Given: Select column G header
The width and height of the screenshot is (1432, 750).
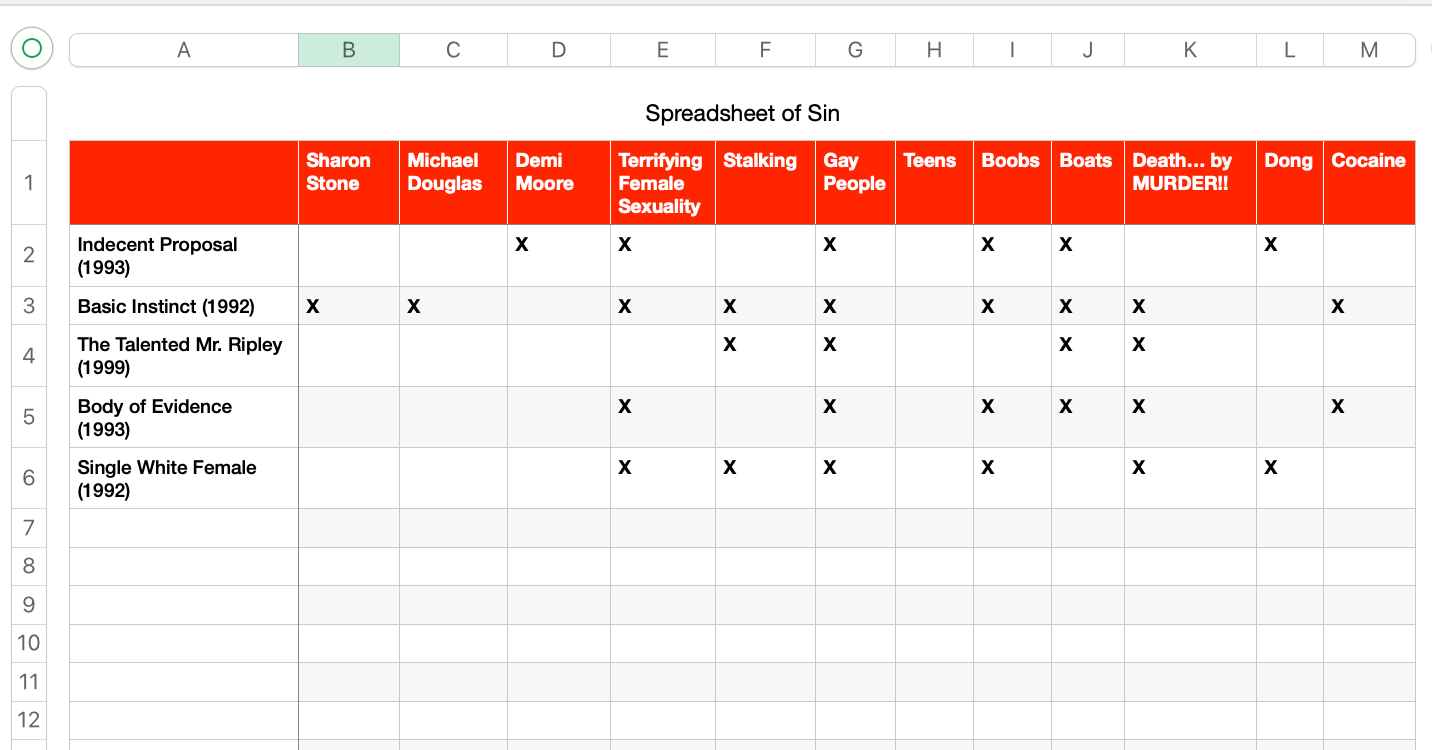Looking at the screenshot, I should click(x=855, y=50).
